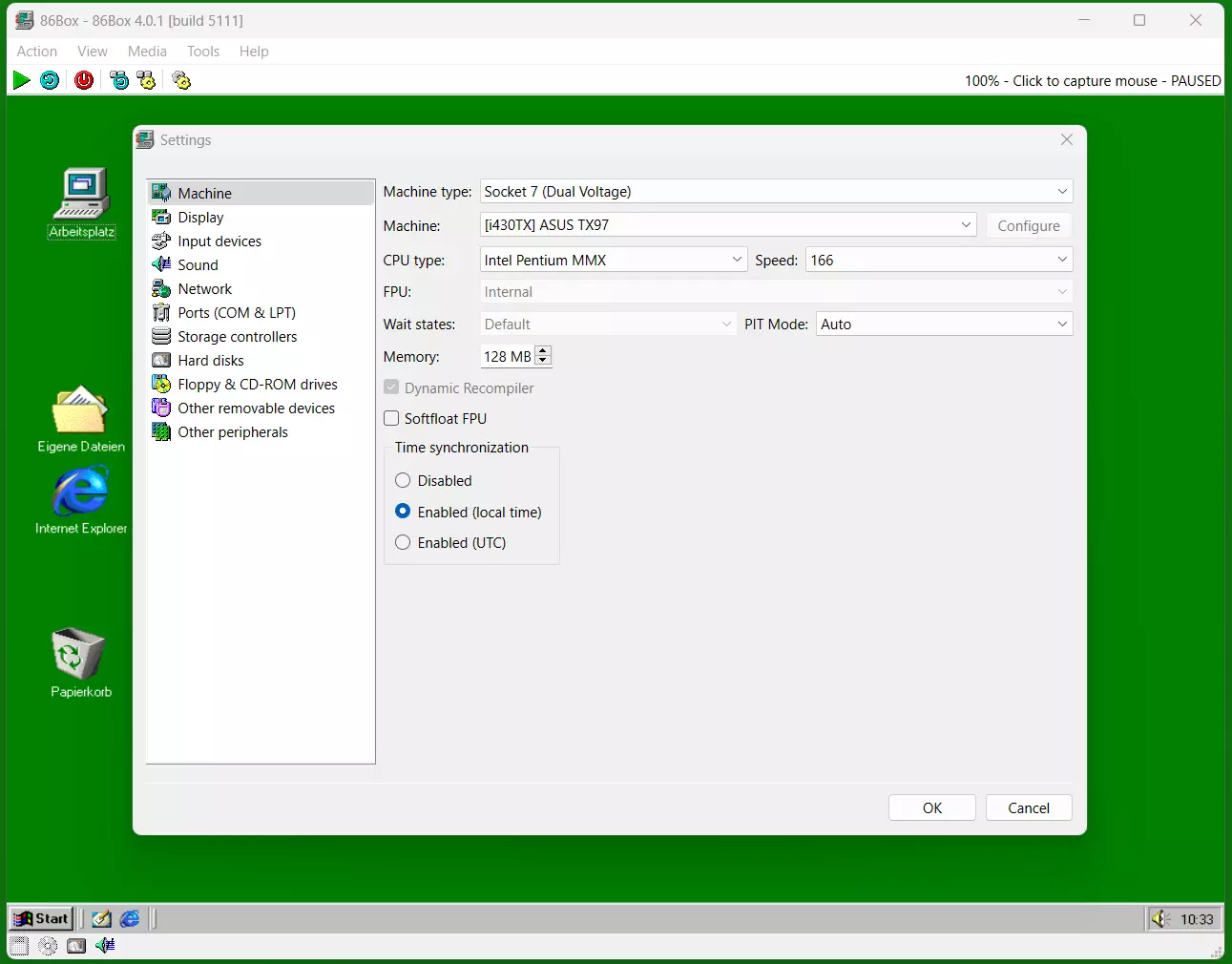This screenshot has width=1232, height=964.
Task: Open the Machine type dropdown
Action: click(x=776, y=191)
